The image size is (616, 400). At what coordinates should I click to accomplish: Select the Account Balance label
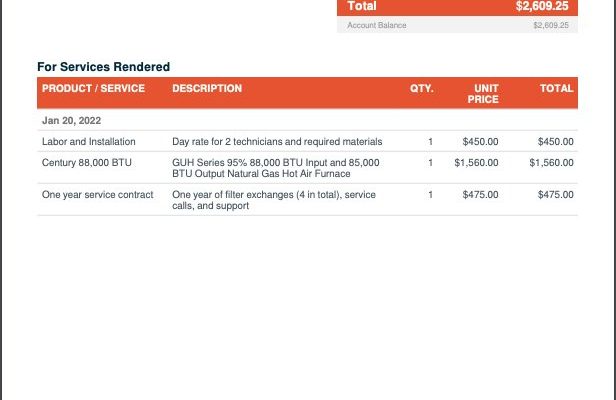pyautogui.click(x=377, y=25)
